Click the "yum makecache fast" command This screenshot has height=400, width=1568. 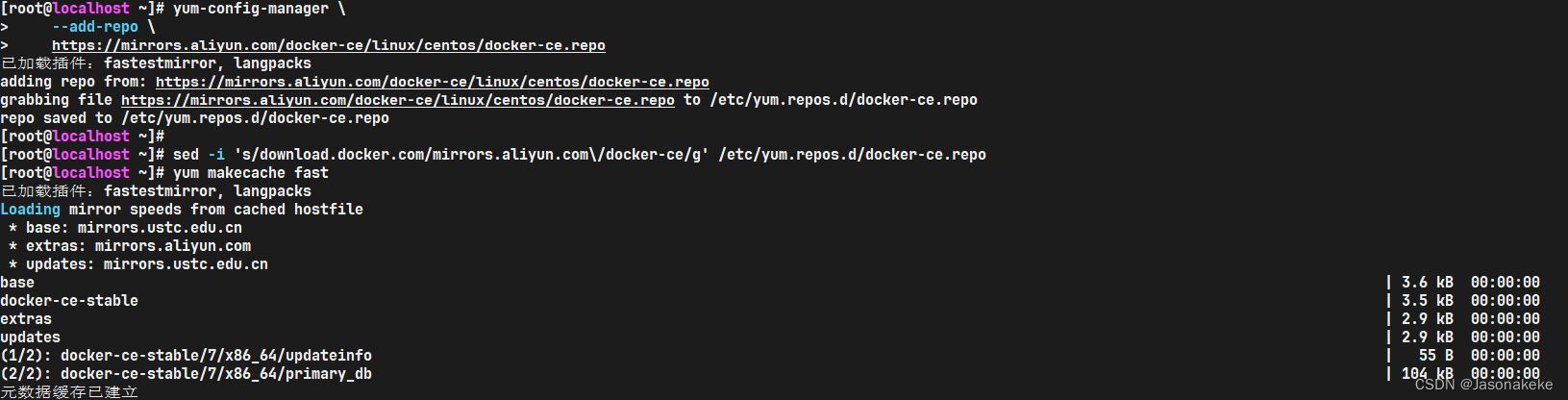pos(250,173)
